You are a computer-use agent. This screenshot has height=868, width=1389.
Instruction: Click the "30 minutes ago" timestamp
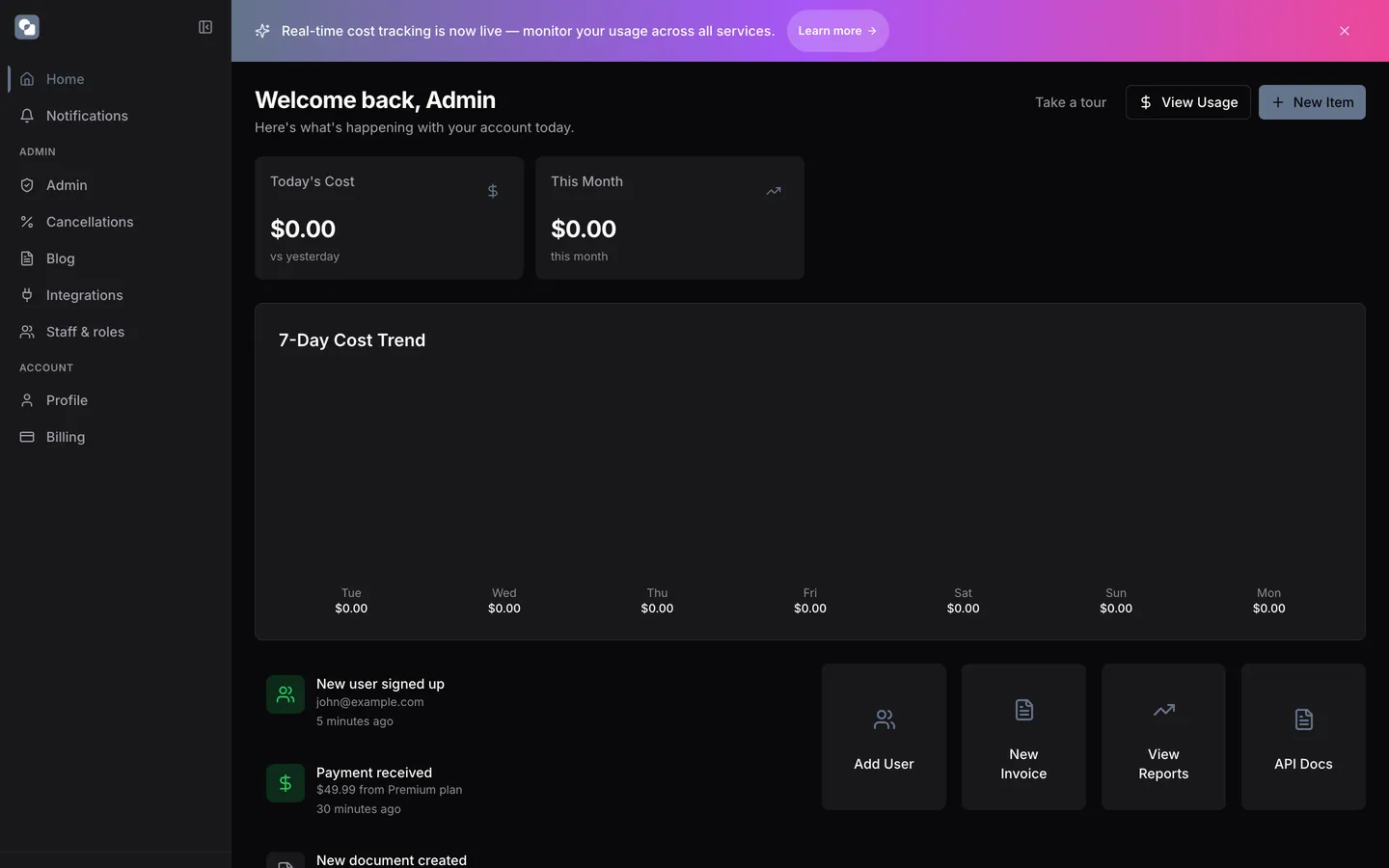[359, 809]
